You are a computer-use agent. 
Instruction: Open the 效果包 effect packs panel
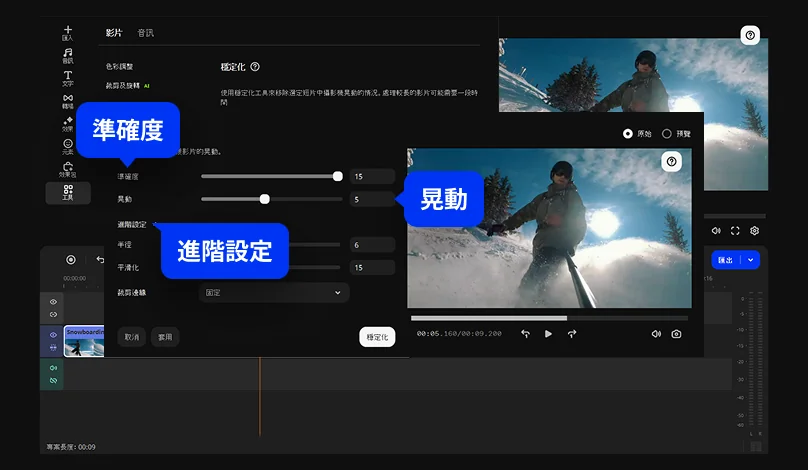(68, 170)
